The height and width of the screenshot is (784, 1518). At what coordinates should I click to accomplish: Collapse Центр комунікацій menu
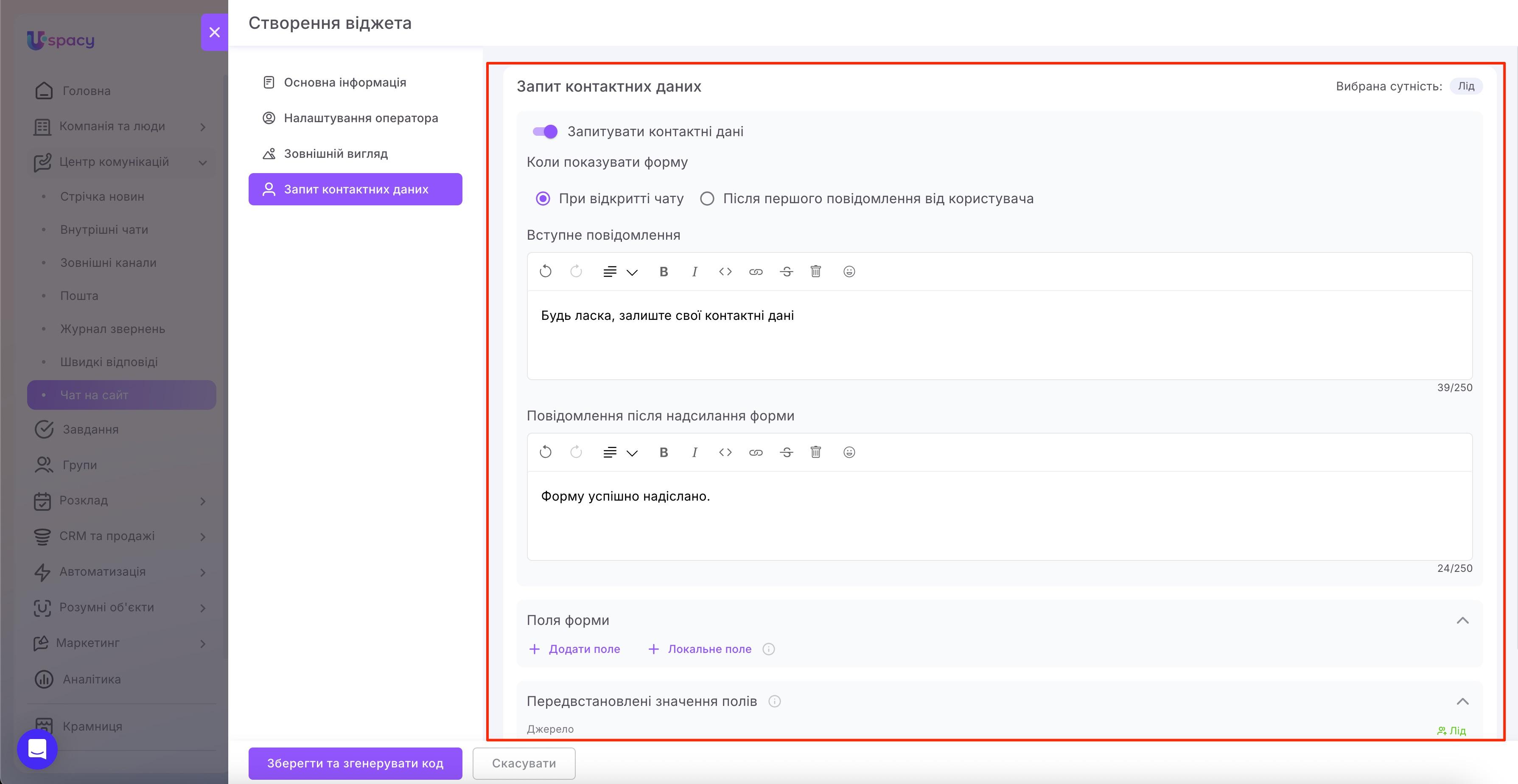(x=203, y=162)
